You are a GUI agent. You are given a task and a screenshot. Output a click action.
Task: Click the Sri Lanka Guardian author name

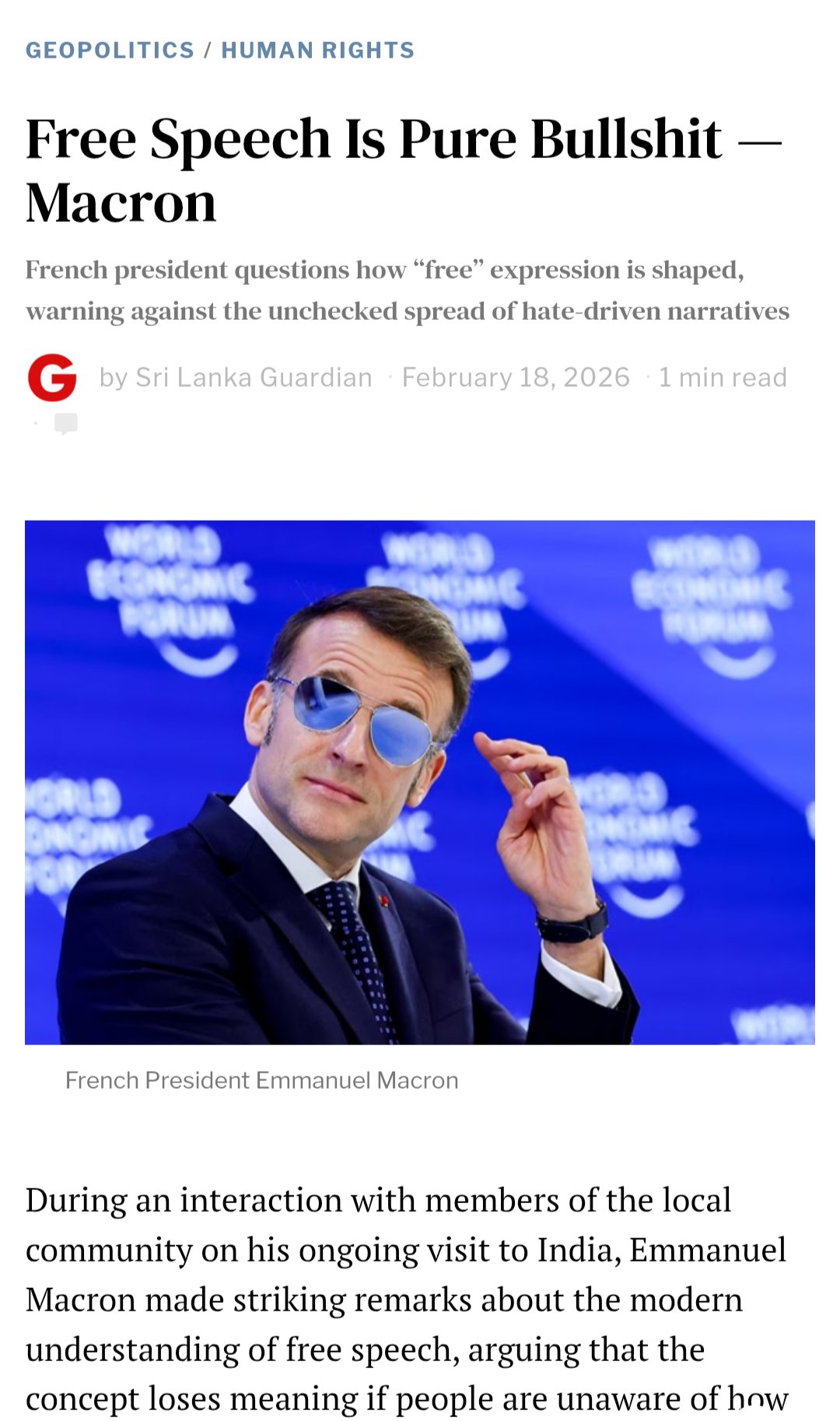click(x=254, y=377)
